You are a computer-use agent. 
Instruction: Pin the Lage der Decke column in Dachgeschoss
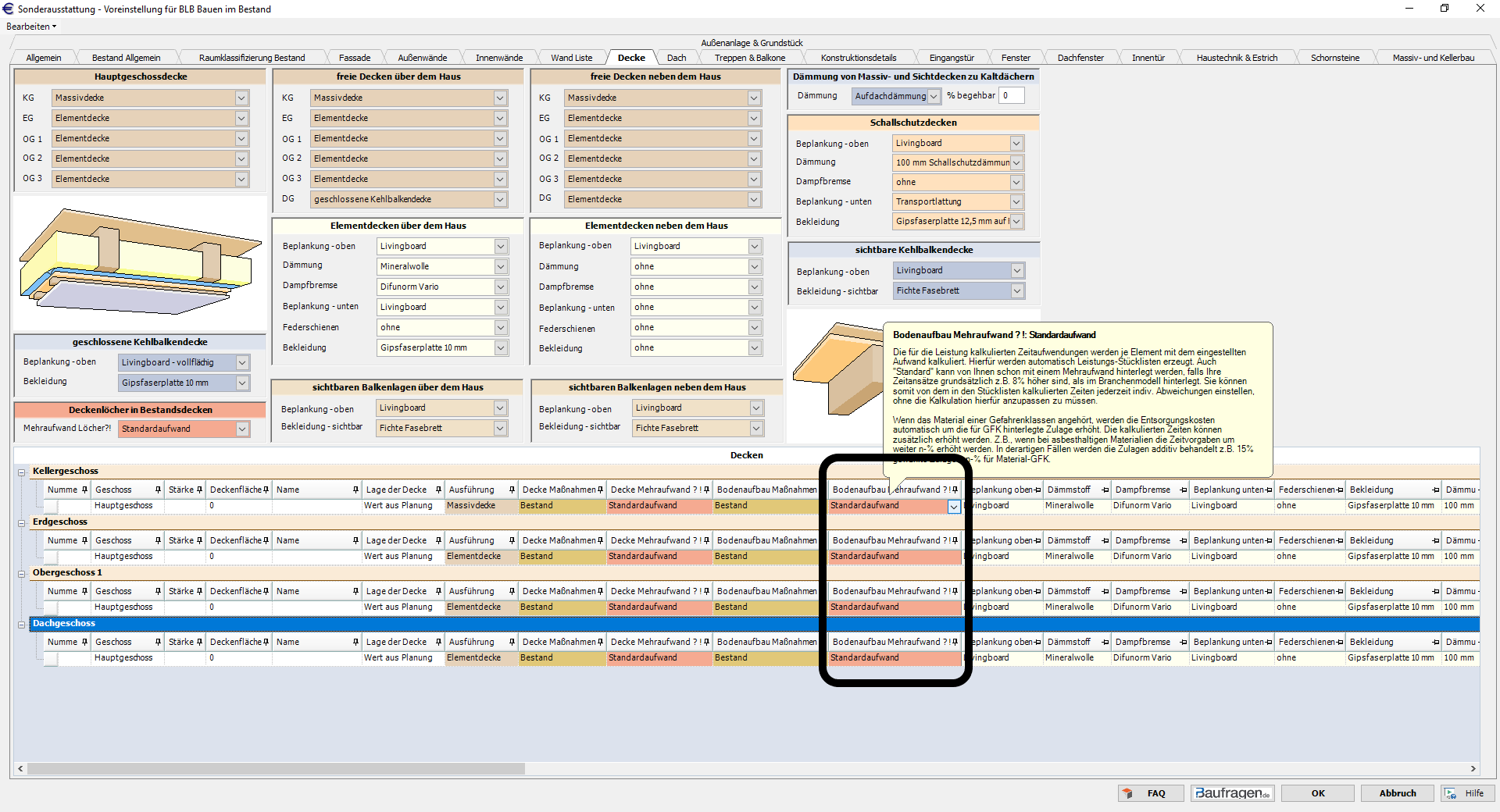[x=438, y=643]
